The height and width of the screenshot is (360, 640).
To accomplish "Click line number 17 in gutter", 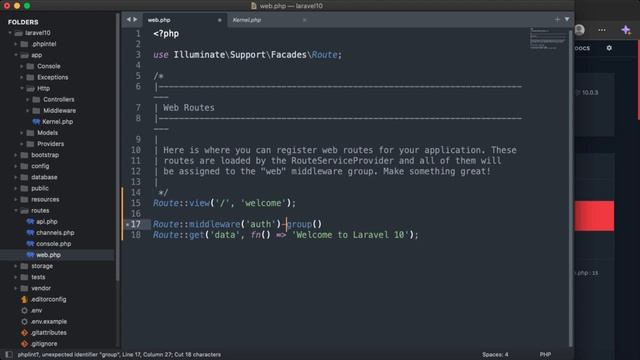I will 136,224.
